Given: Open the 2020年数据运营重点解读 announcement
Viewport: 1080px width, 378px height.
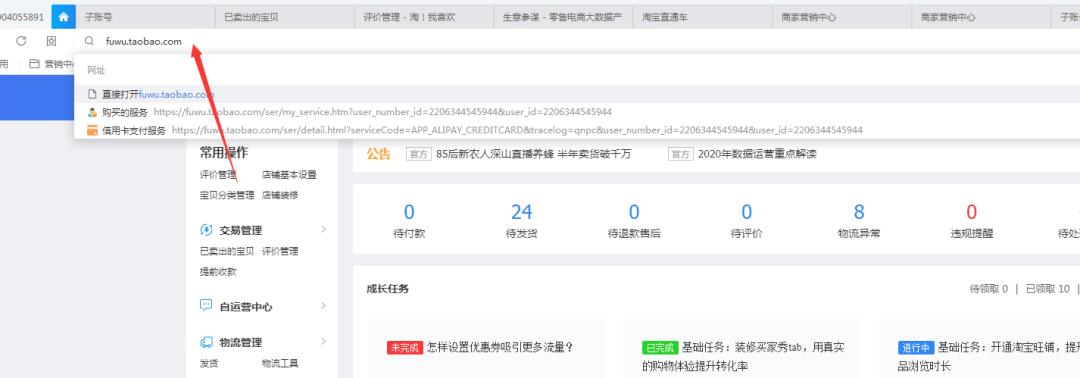Looking at the screenshot, I should click(757, 154).
